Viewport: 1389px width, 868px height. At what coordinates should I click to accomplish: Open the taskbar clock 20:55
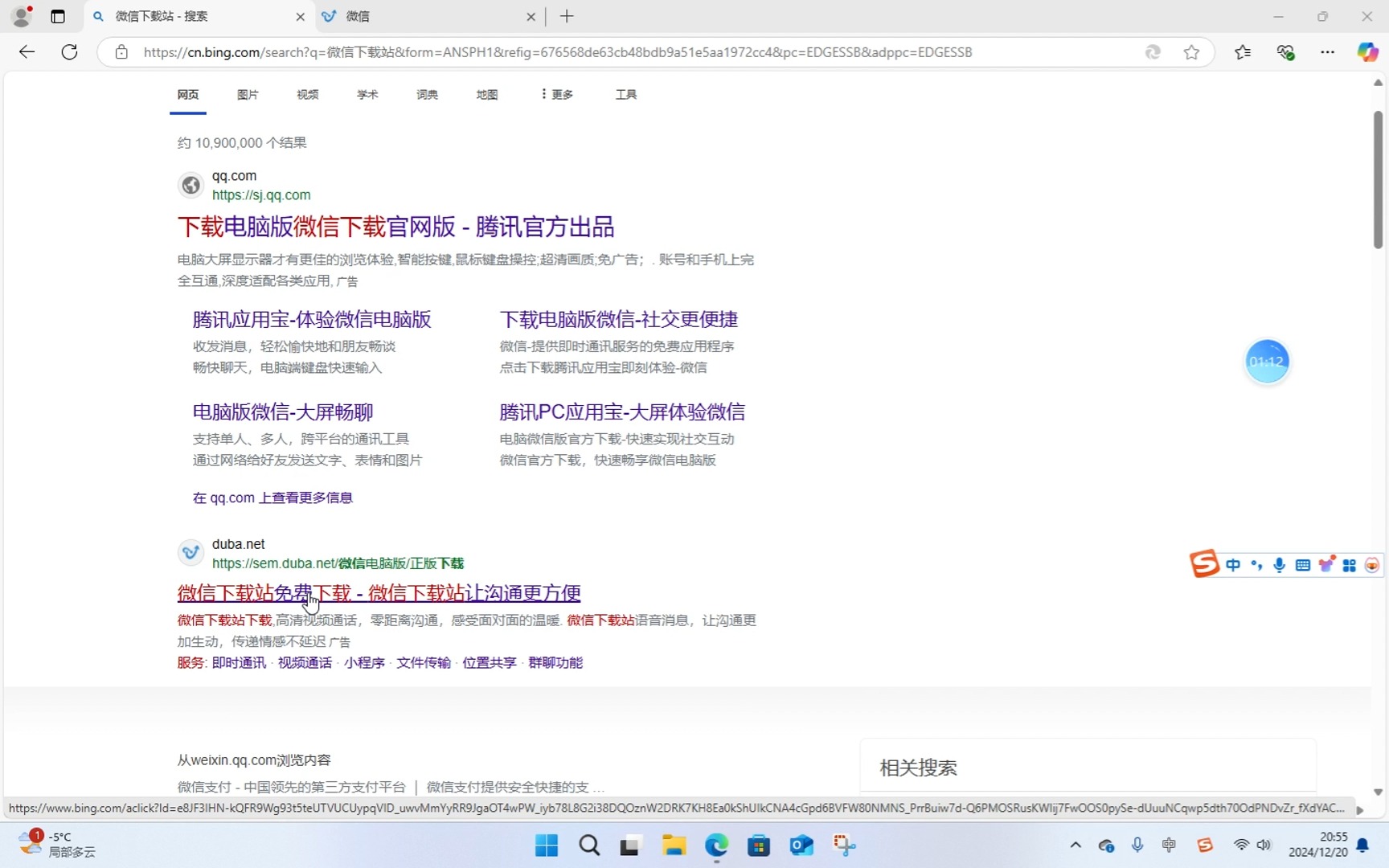(x=1318, y=845)
